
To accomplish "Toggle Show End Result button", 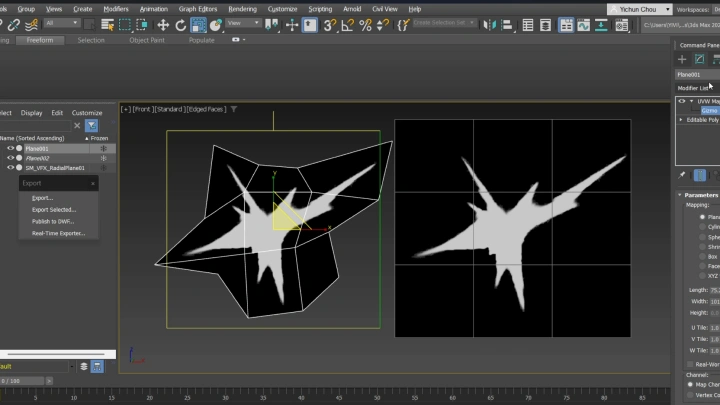I will 700,175.
